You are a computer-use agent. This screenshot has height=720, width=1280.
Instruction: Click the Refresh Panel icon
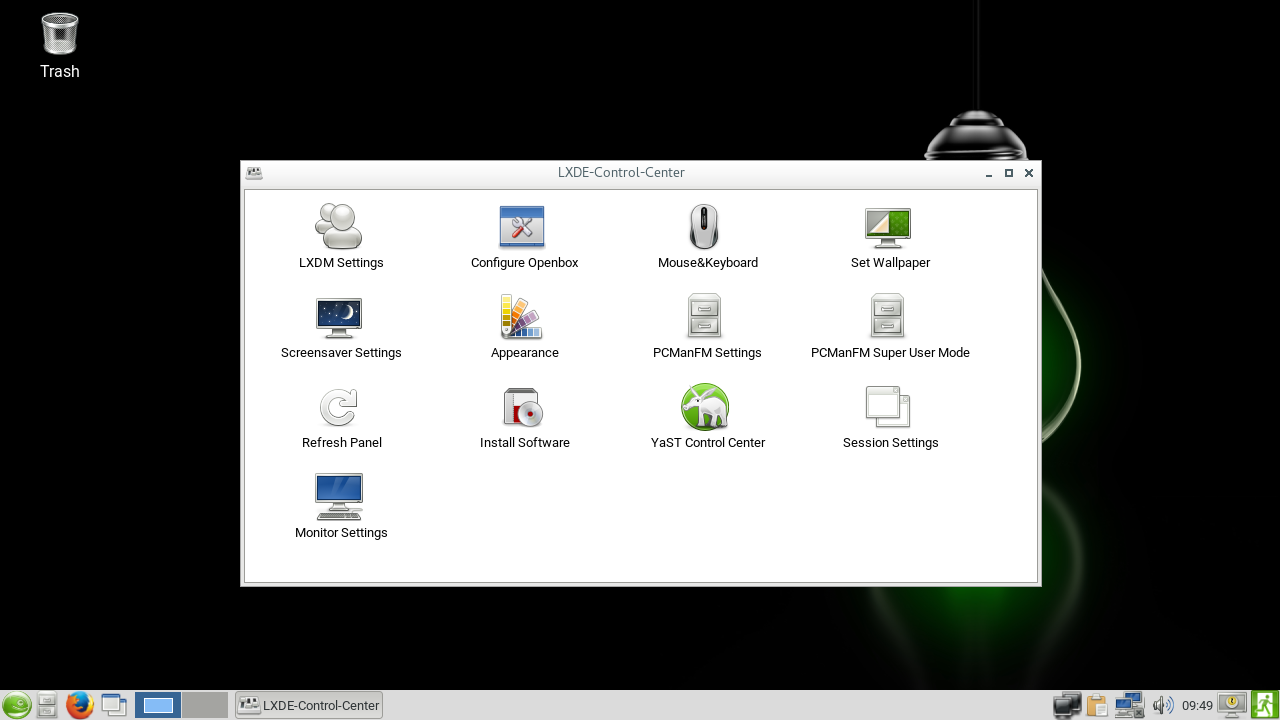(339, 407)
